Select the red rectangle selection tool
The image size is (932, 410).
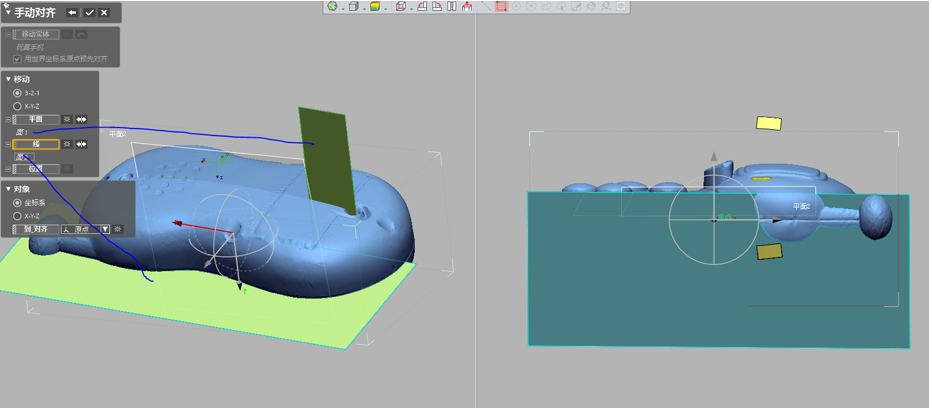click(501, 6)
